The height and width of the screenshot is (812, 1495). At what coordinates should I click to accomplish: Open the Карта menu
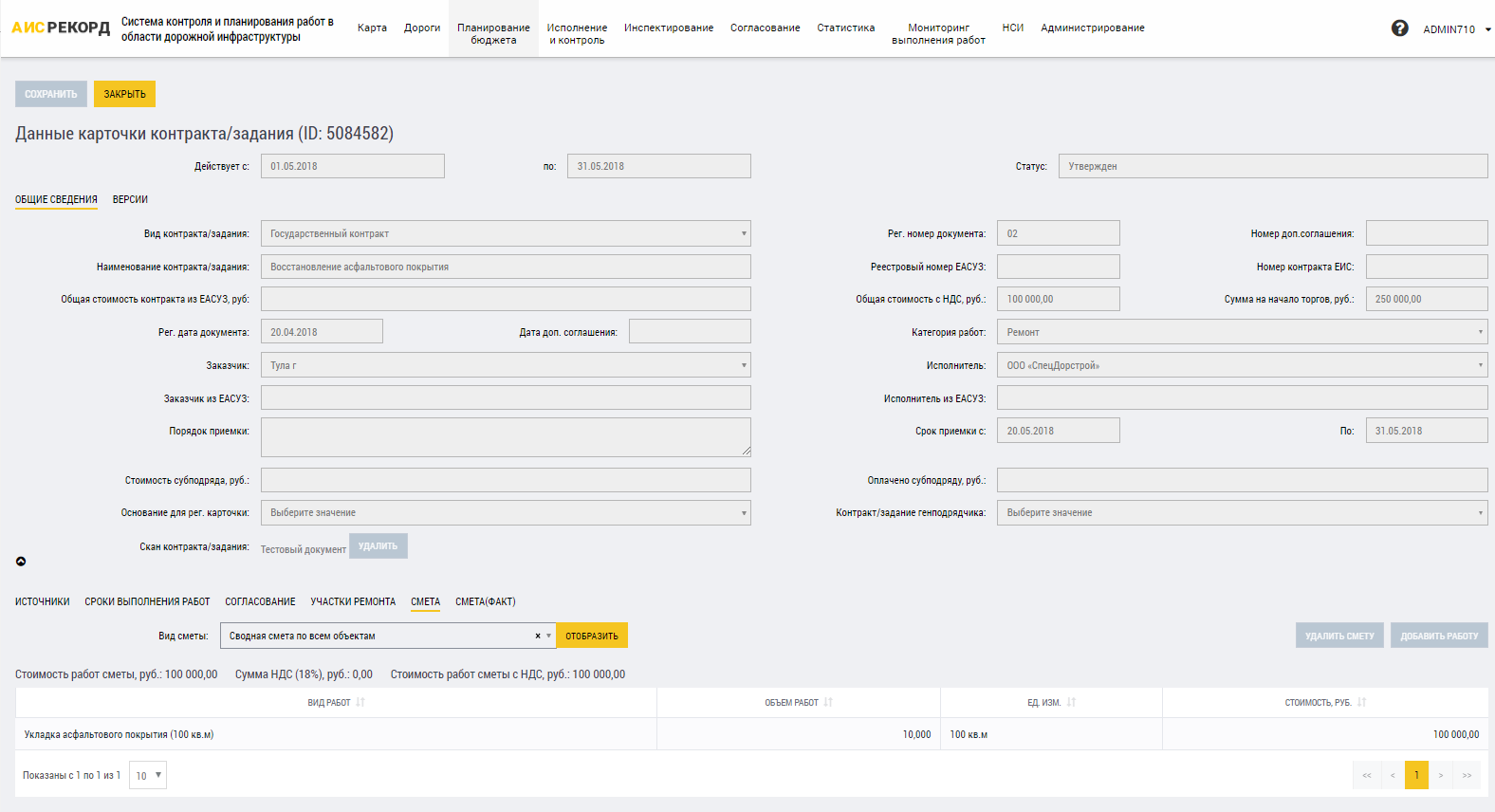tap(372, 28)
